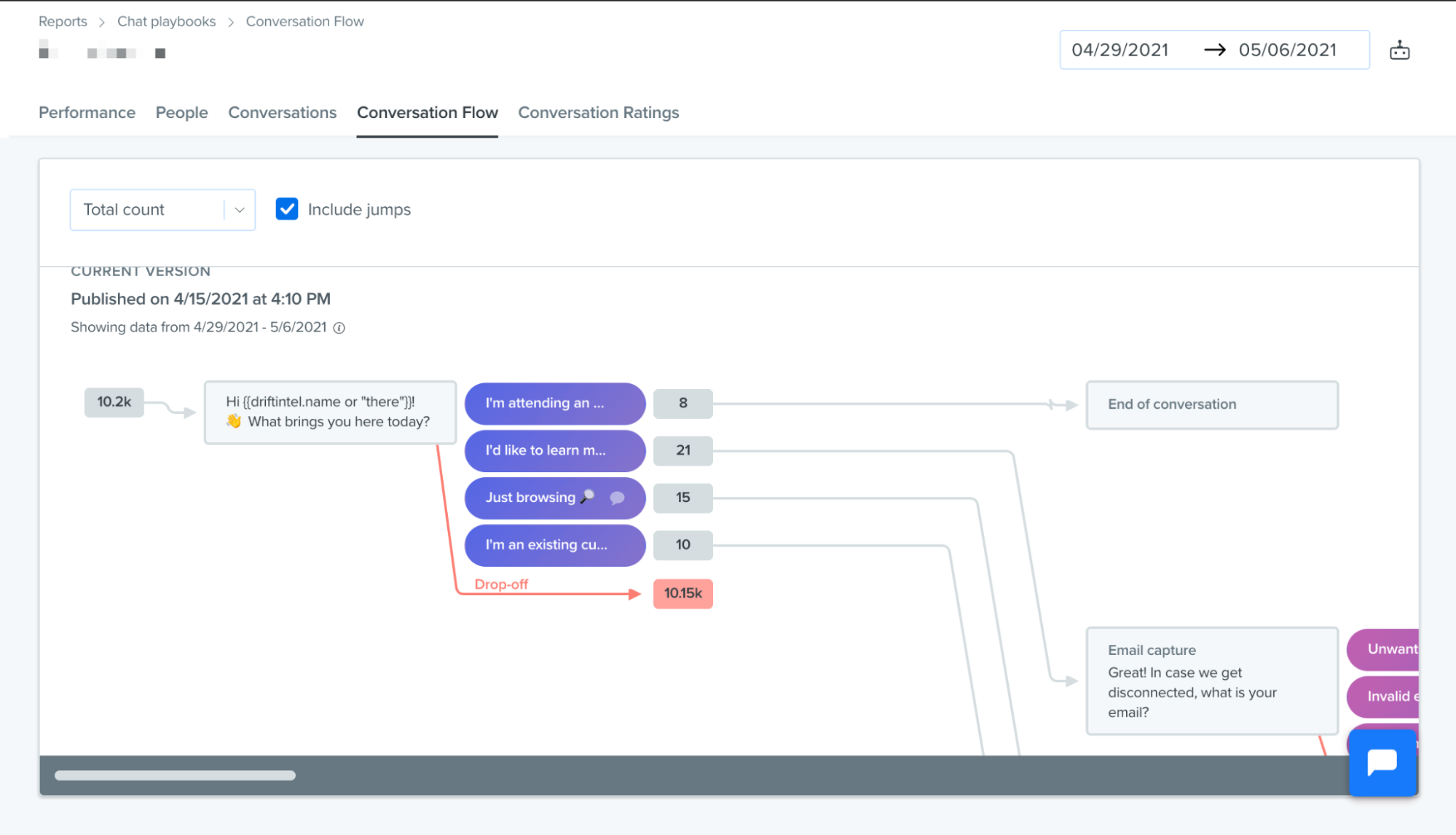This screenshot has width=1456, height=835.
Task: Open the Conversation Ratings tab
Action: click(598, 112)
